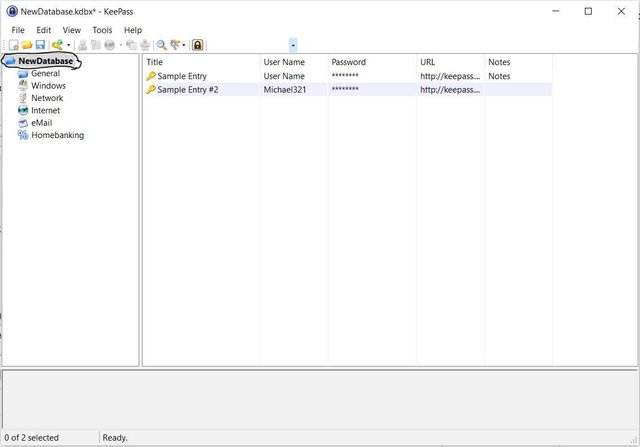Open the File menu
This screenshot has width=640, height=447.
(18, 30)
